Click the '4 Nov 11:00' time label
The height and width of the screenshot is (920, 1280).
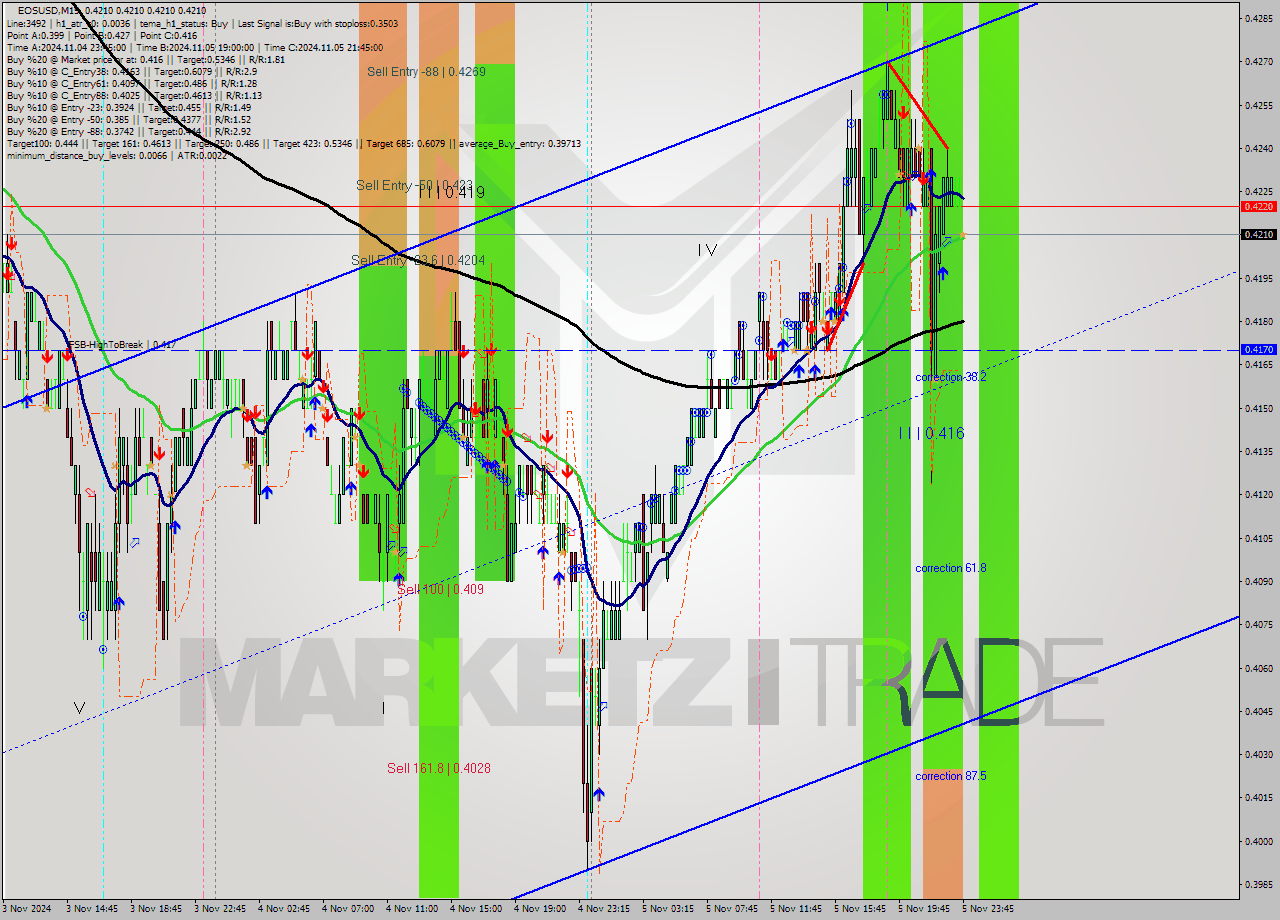[412, 909]
